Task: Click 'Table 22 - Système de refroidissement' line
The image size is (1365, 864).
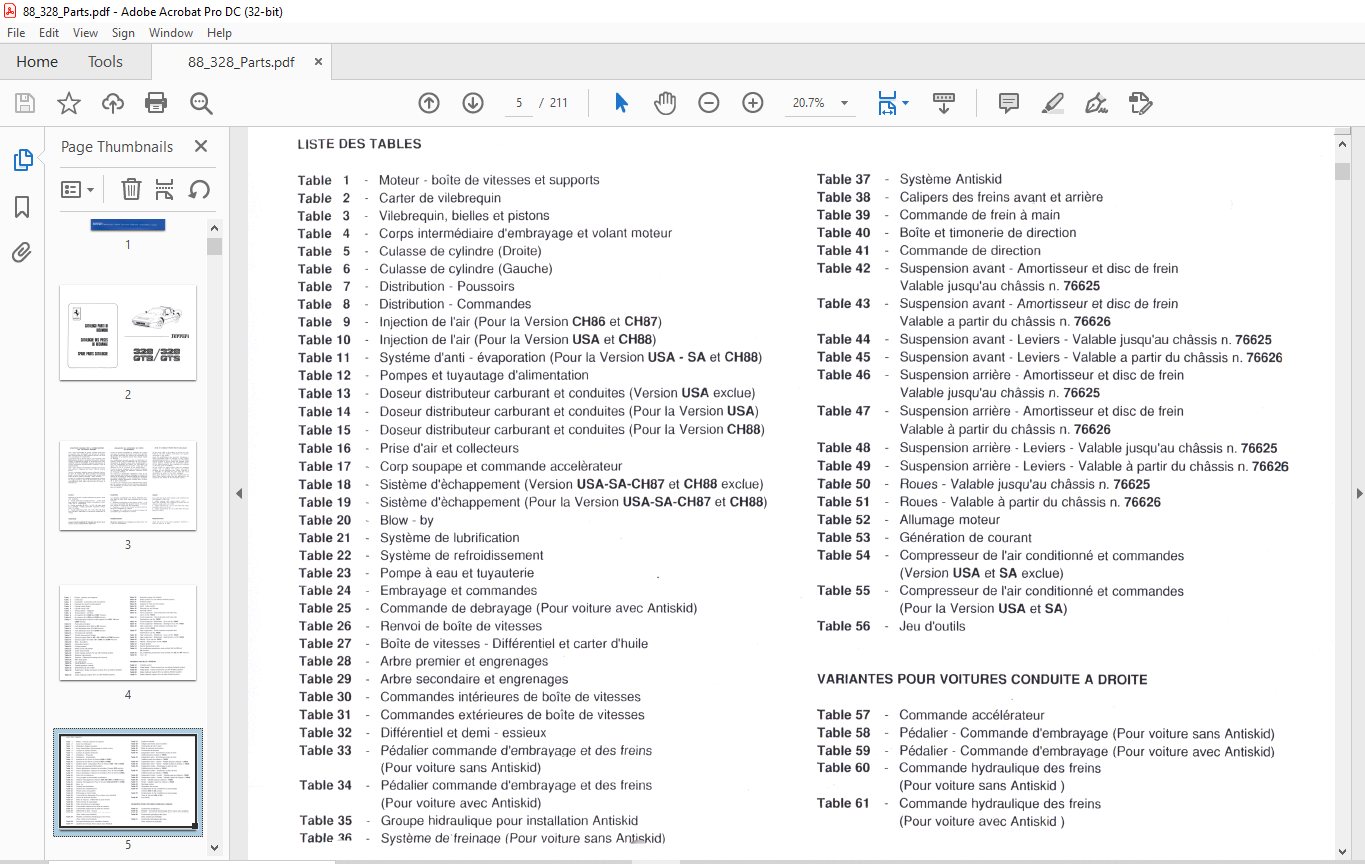Action: (421, 555)
